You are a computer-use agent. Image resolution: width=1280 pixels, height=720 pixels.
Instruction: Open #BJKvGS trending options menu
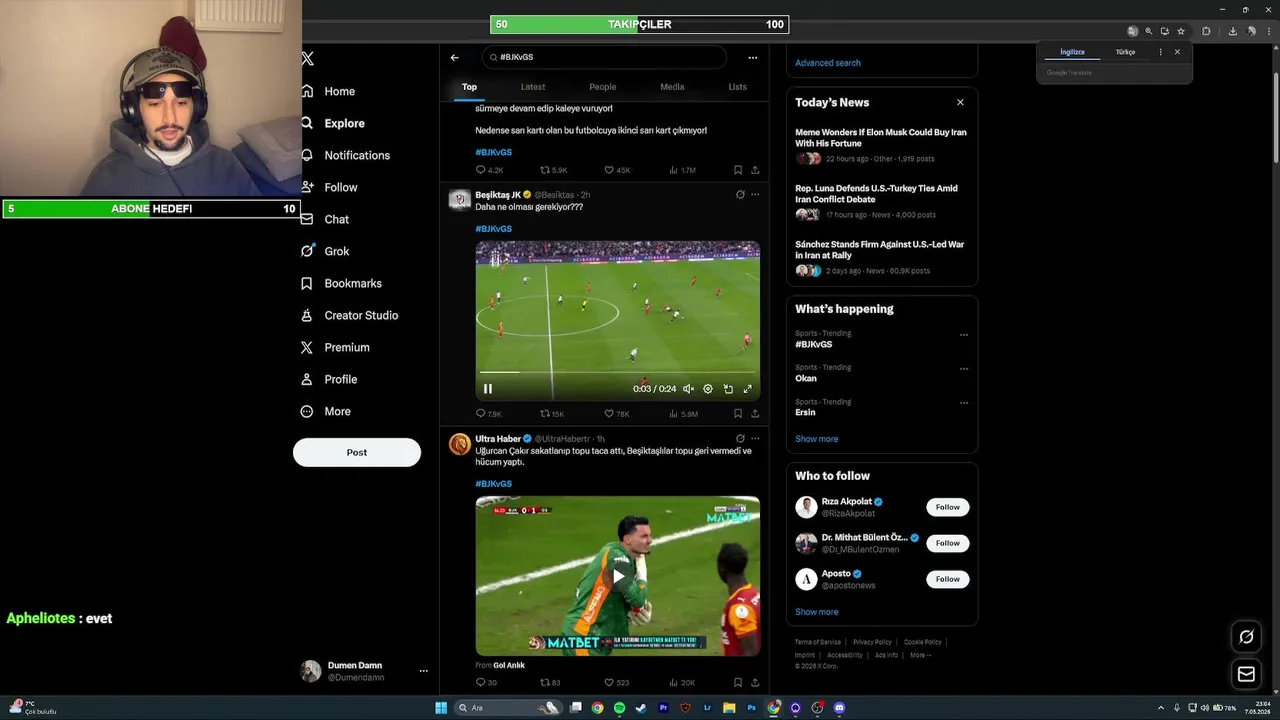(x=964, y=335)
